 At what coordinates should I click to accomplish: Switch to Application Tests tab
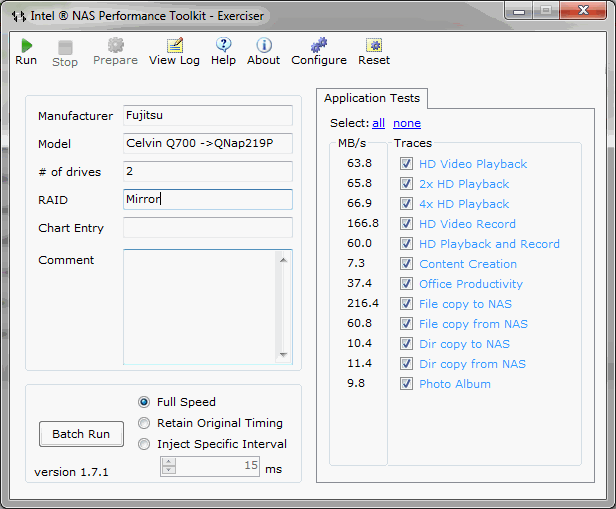coord(372,98)
